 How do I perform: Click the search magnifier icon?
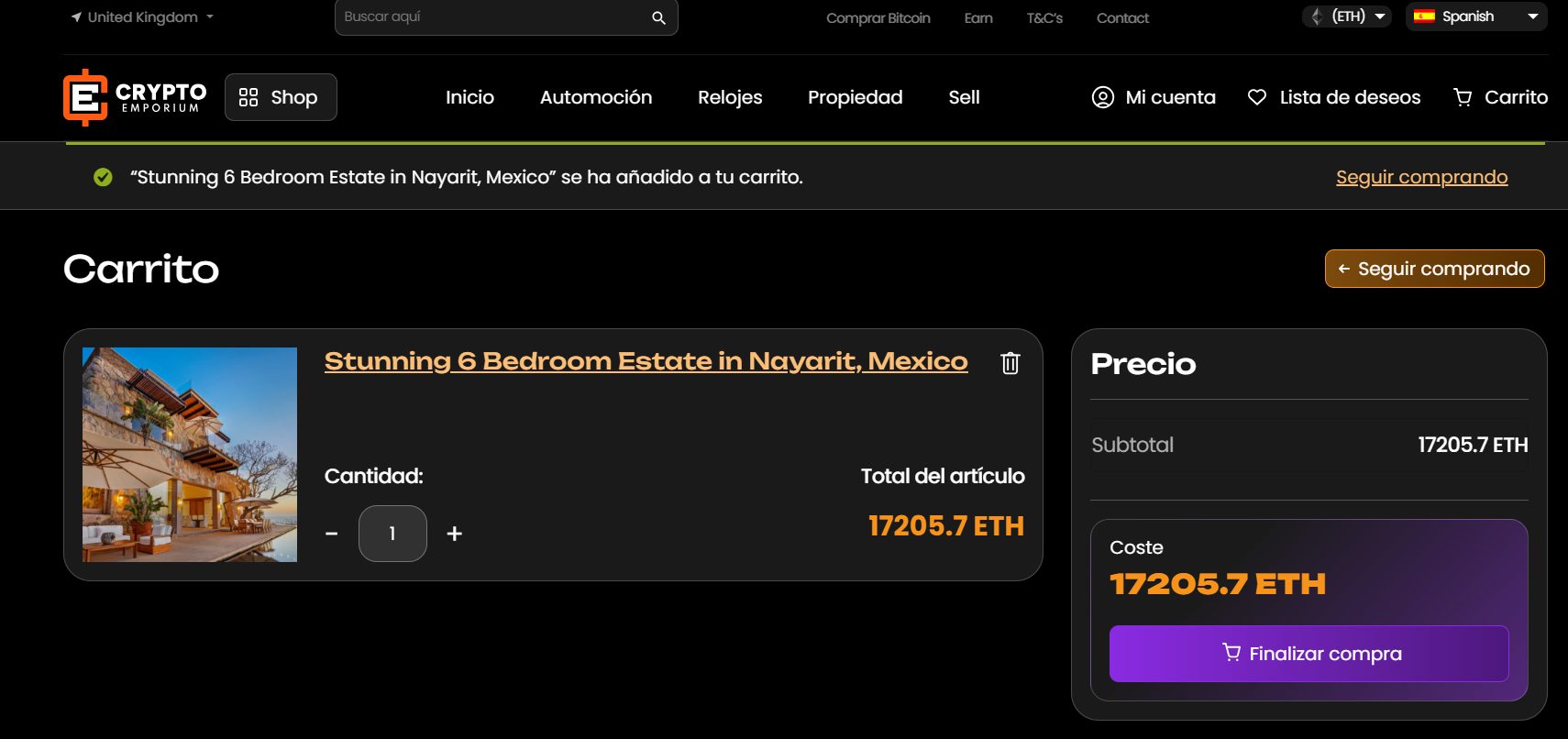pyautogui.click(x=657, y=17)
